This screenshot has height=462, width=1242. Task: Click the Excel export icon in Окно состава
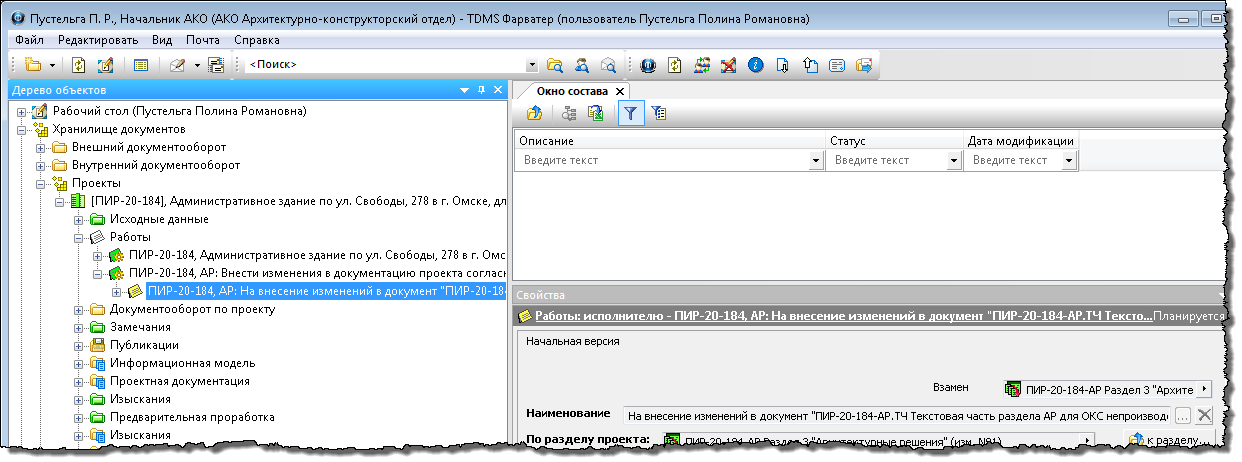[x=596, y=114]
